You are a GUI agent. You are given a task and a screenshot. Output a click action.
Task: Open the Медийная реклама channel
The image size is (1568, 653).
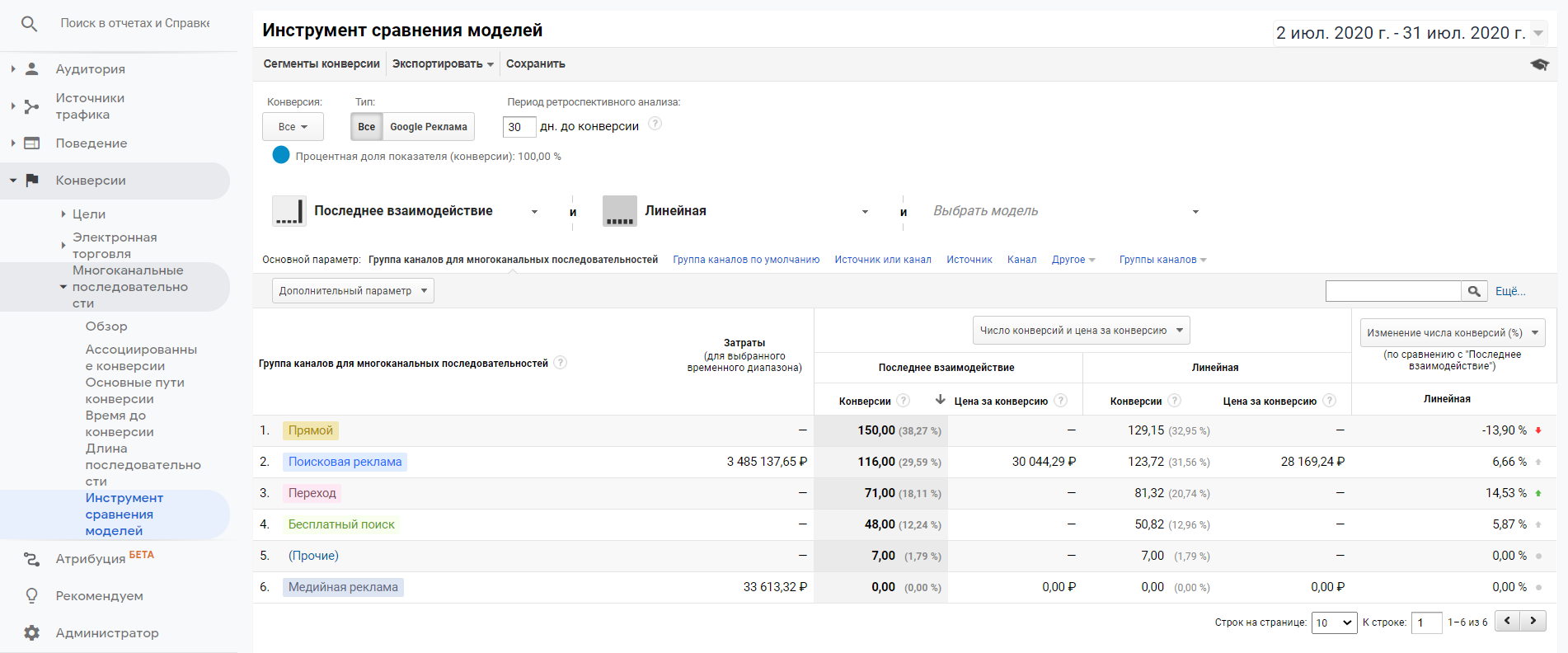343,587
